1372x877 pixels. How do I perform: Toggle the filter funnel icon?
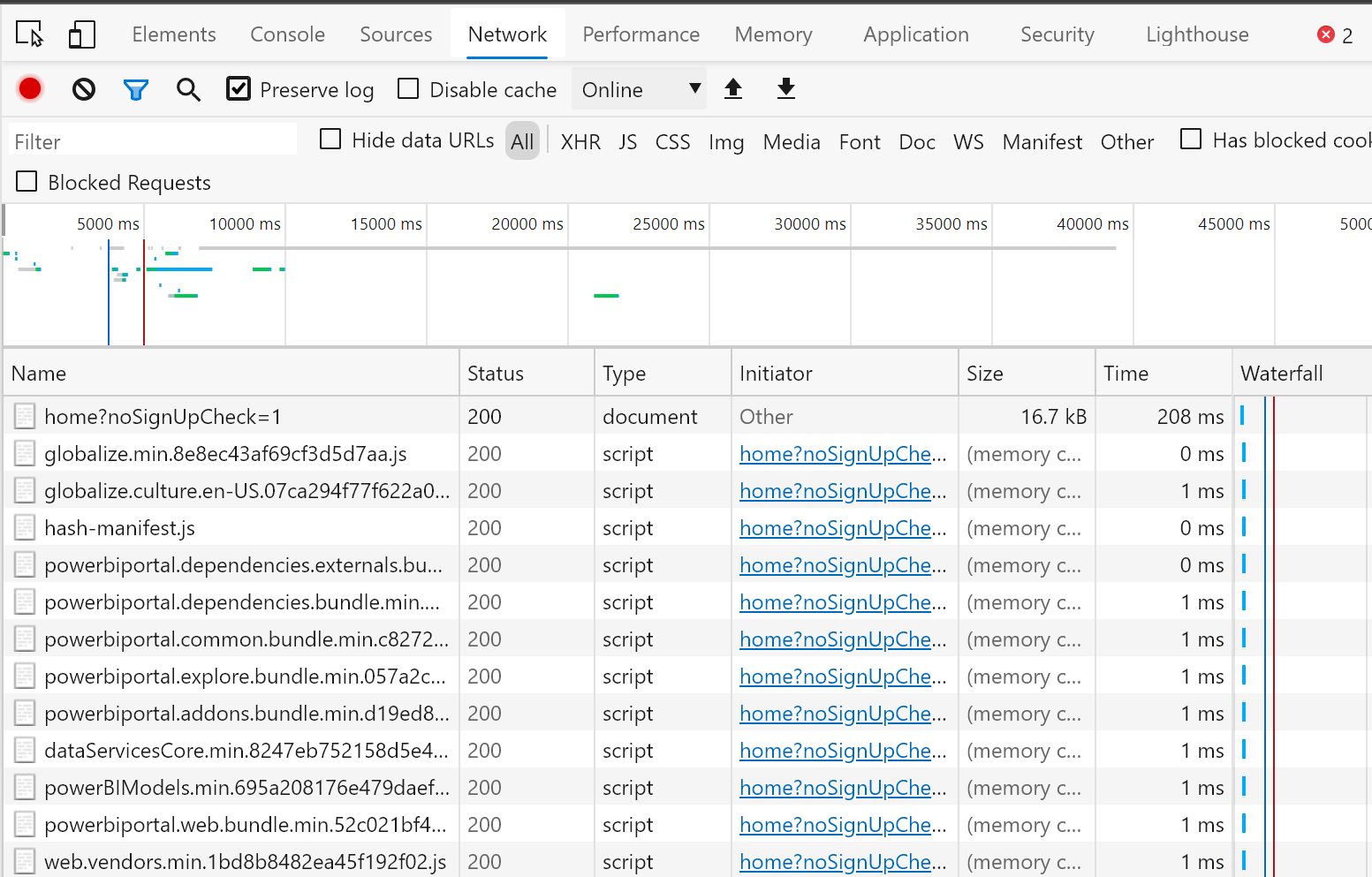[x=136, y=89]
